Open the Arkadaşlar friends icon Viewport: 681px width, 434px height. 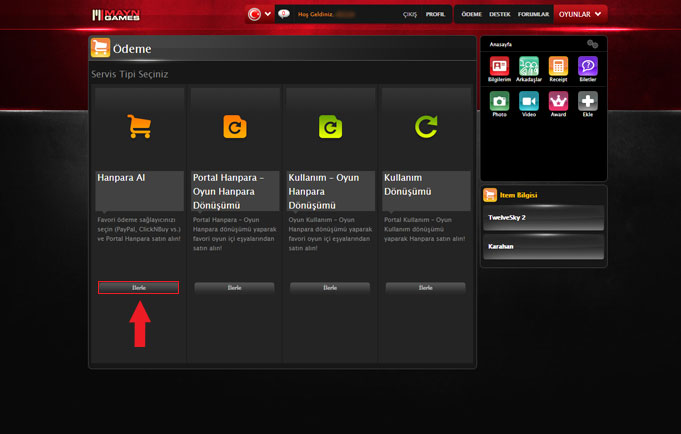tap(529, 66)
